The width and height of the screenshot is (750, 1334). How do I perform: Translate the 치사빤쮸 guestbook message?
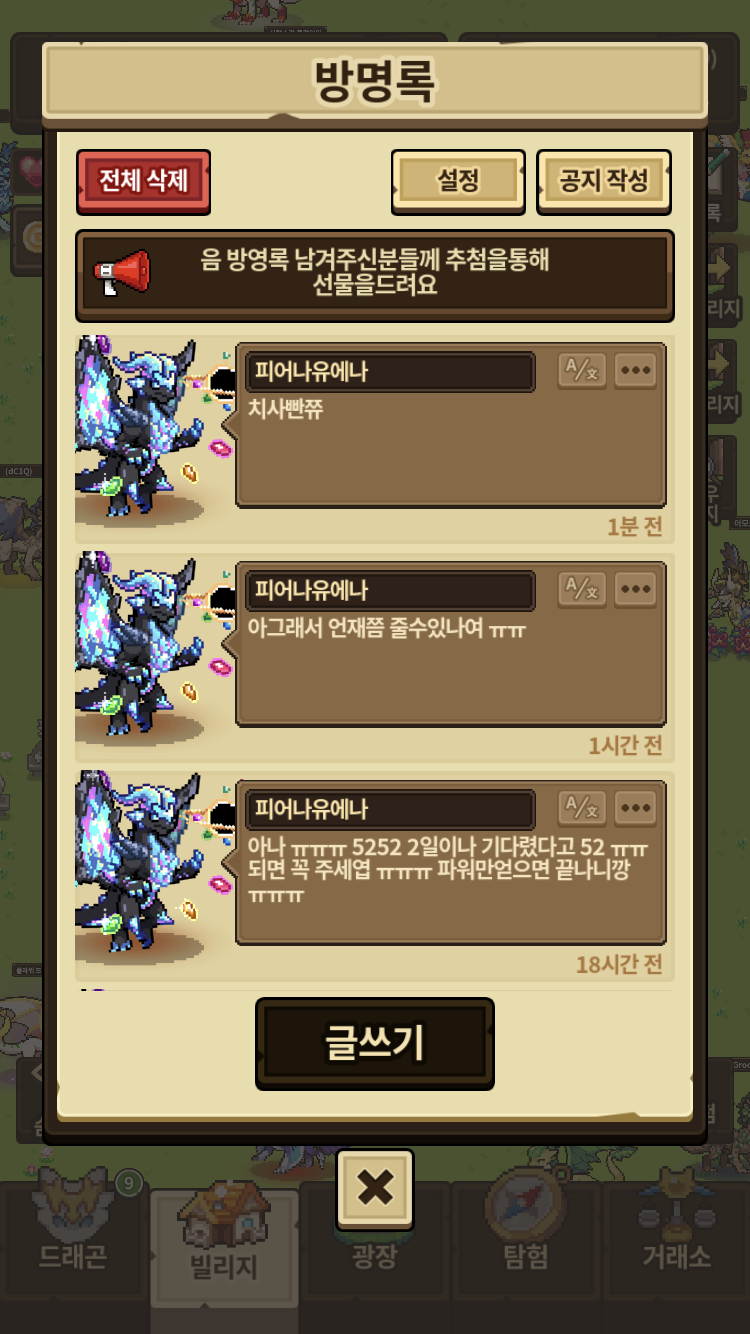click(x=582, y=370)
